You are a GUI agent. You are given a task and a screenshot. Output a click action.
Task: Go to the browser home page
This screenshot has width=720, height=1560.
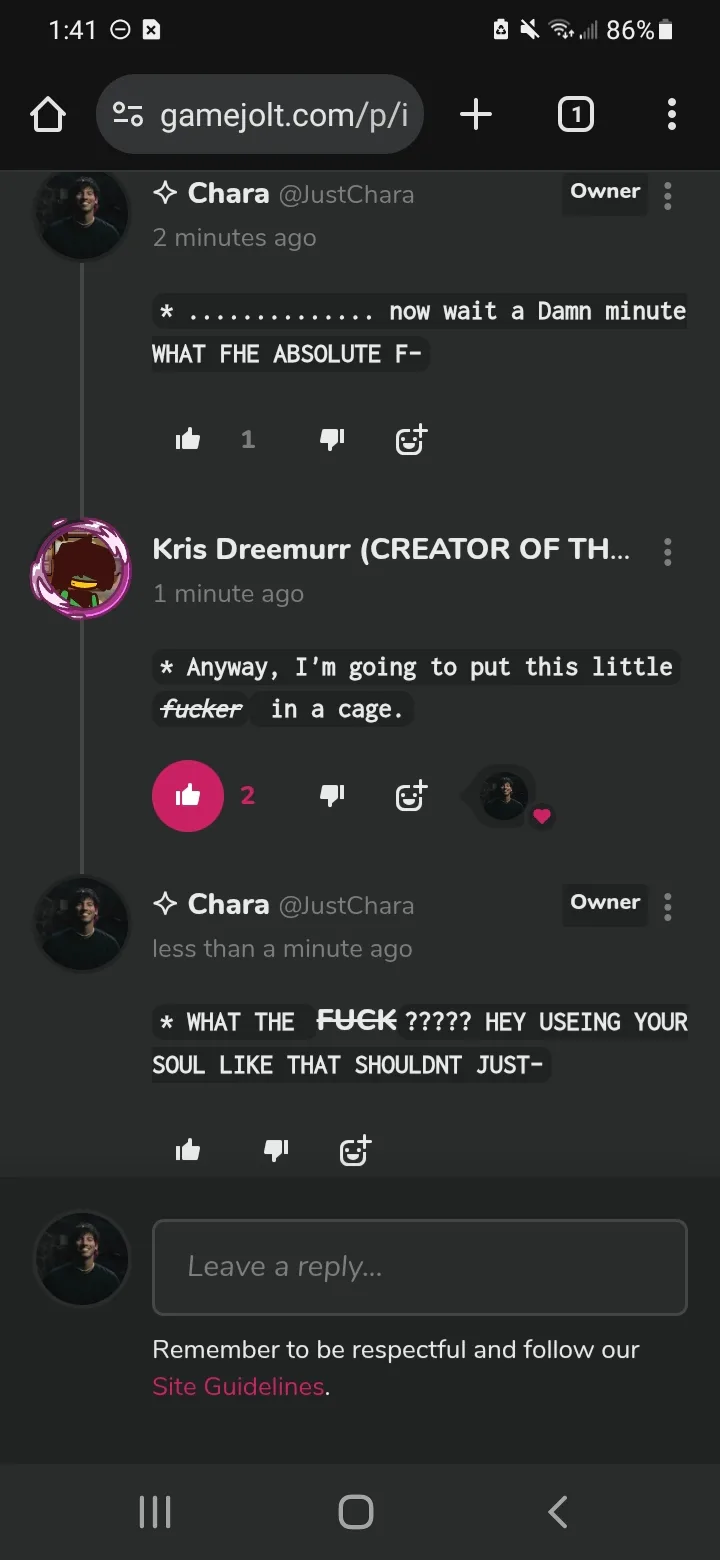pyautogui.click(x=48, y=115)
